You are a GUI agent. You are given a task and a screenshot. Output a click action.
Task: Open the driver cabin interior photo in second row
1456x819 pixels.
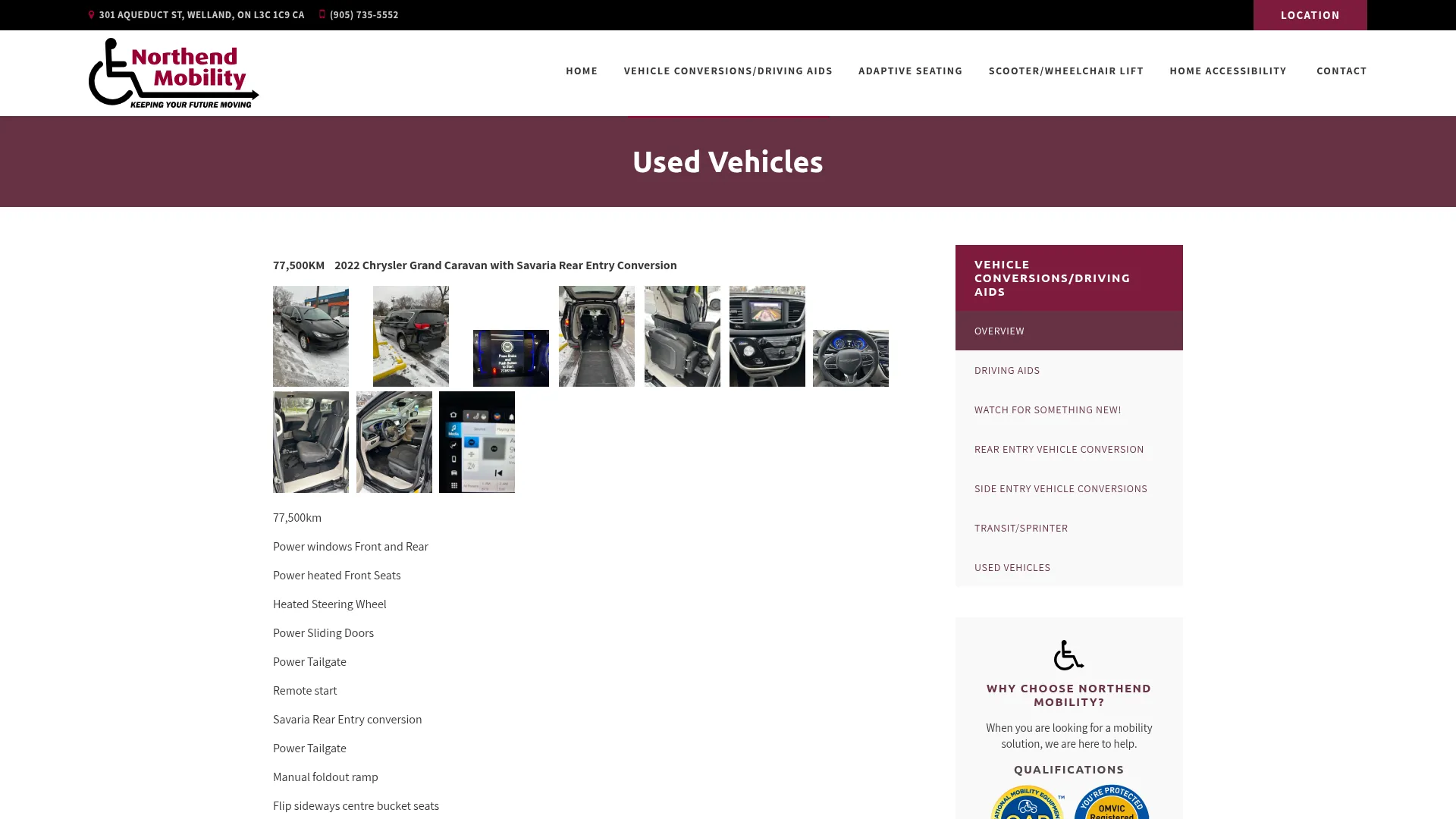(394, 442)
